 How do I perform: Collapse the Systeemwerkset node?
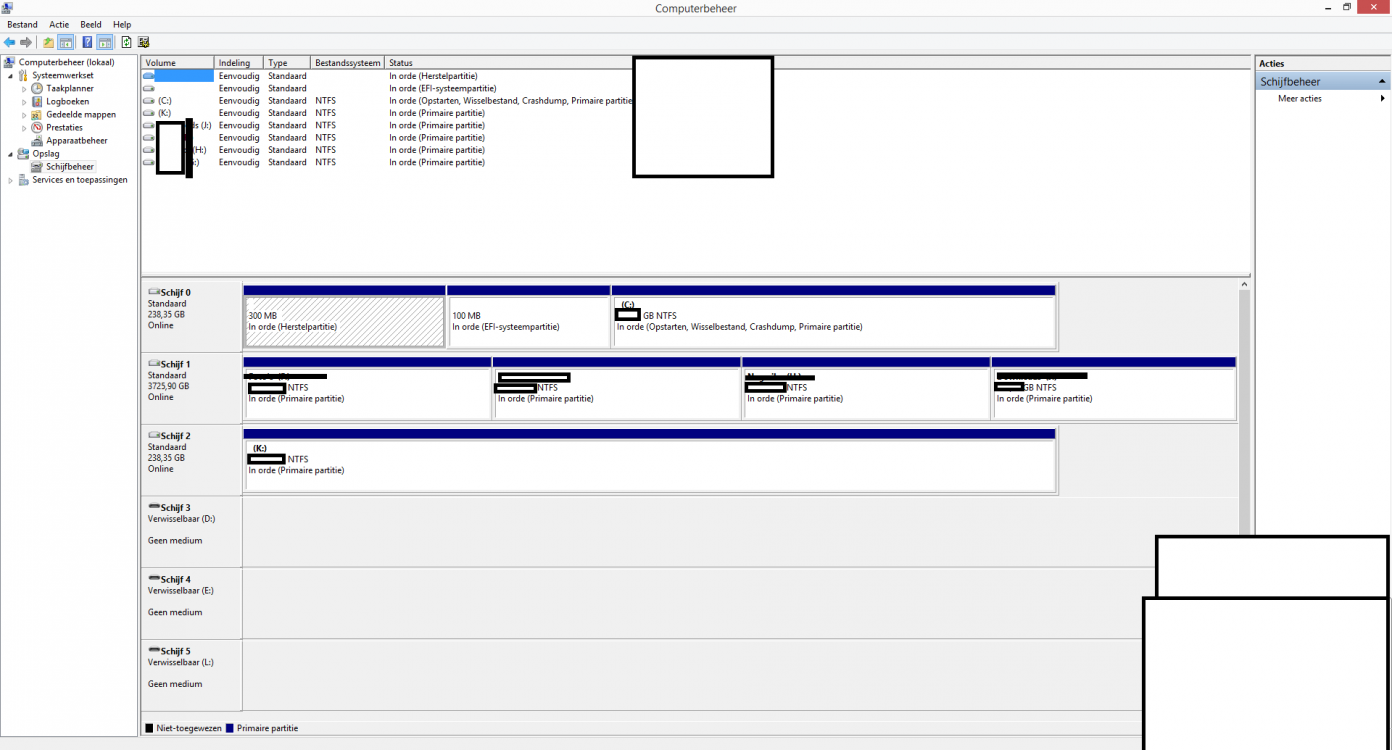click(x=11, y=76)
